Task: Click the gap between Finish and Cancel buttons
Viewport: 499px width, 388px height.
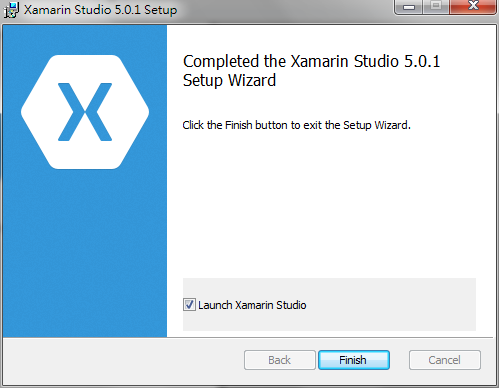Action: pyautogui.click(x=399, y=360)
